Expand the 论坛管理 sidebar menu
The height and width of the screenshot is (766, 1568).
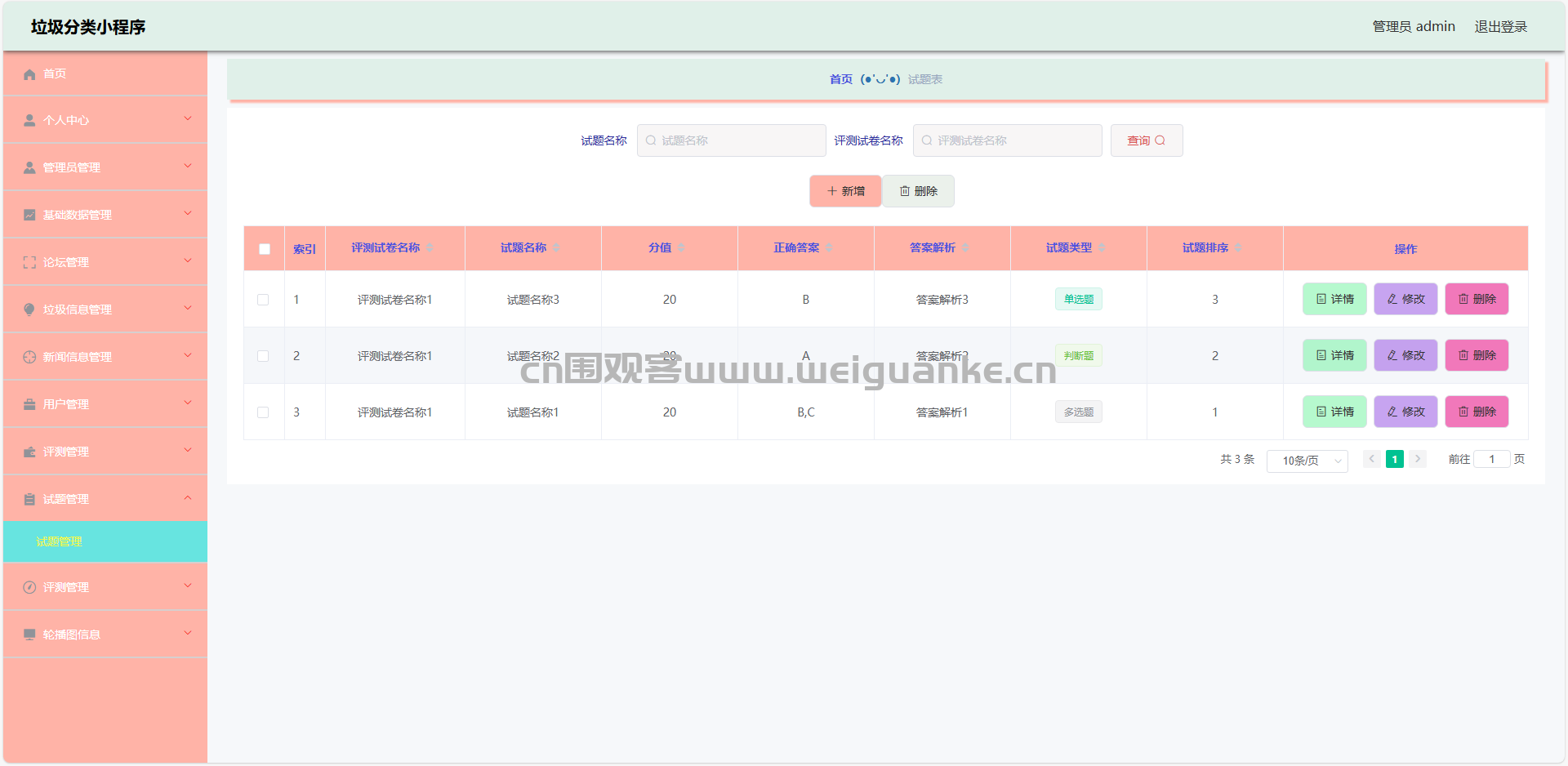(x=105, y=262)
